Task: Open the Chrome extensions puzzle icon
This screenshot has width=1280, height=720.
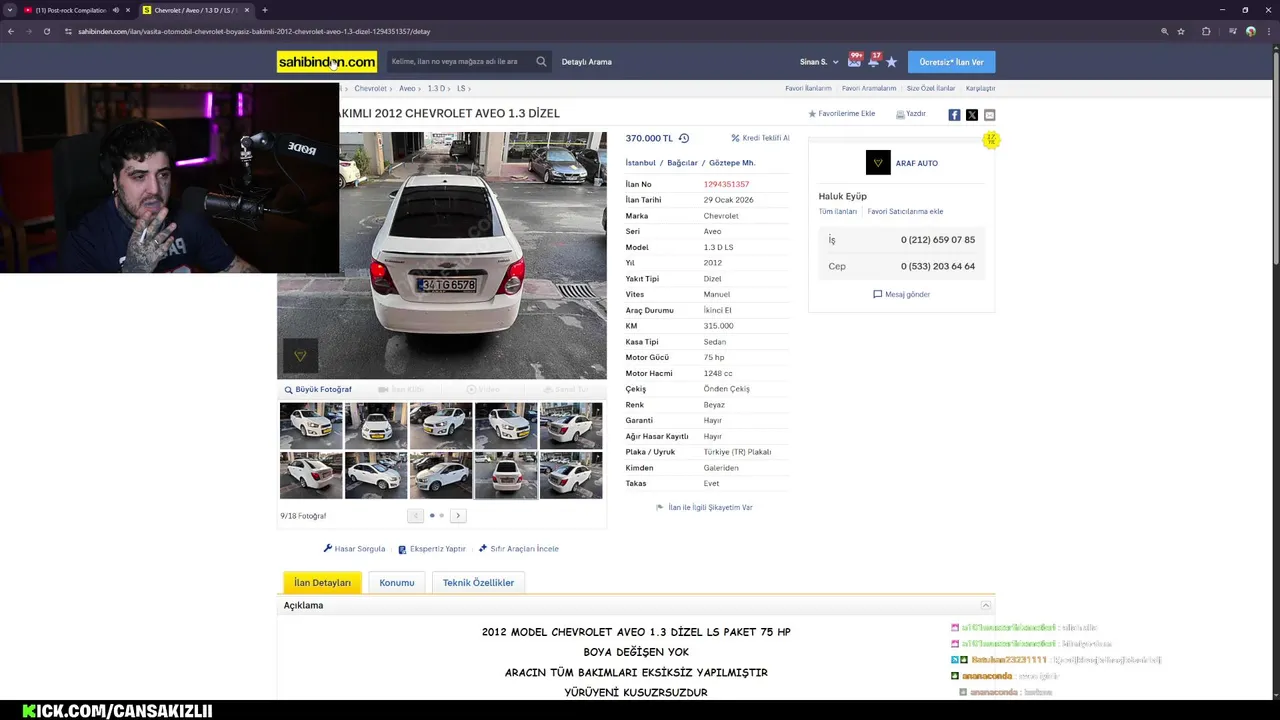Action: (1206, 31)
